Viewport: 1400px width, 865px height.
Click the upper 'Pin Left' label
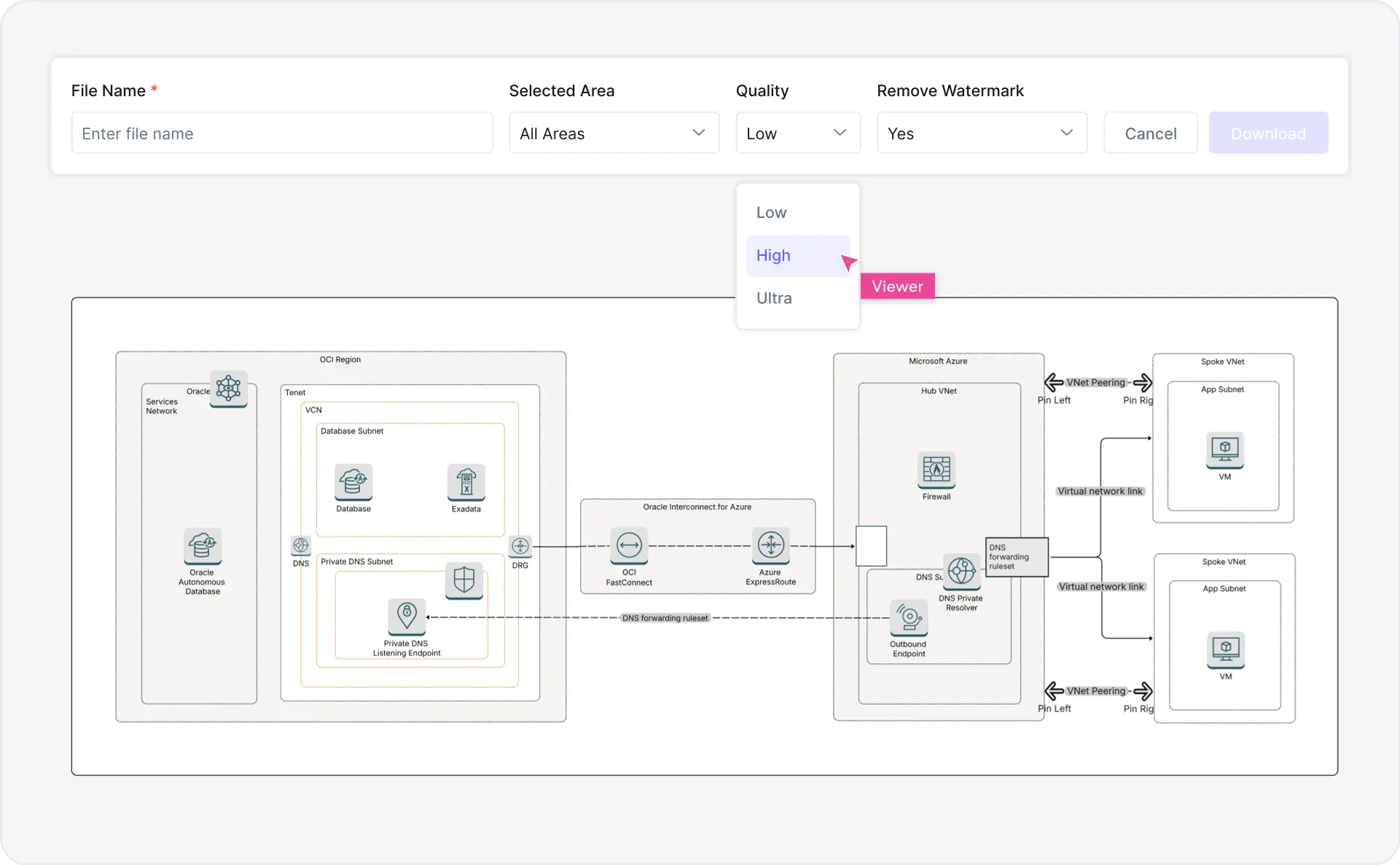click(x=1054, y=400)
